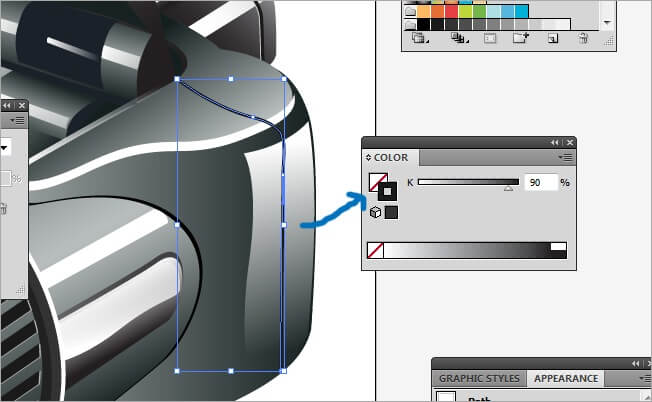Viewport: 652px width, 402px height.
Task: Collapse the Color panel with double arrows
Action: (555, 143)
